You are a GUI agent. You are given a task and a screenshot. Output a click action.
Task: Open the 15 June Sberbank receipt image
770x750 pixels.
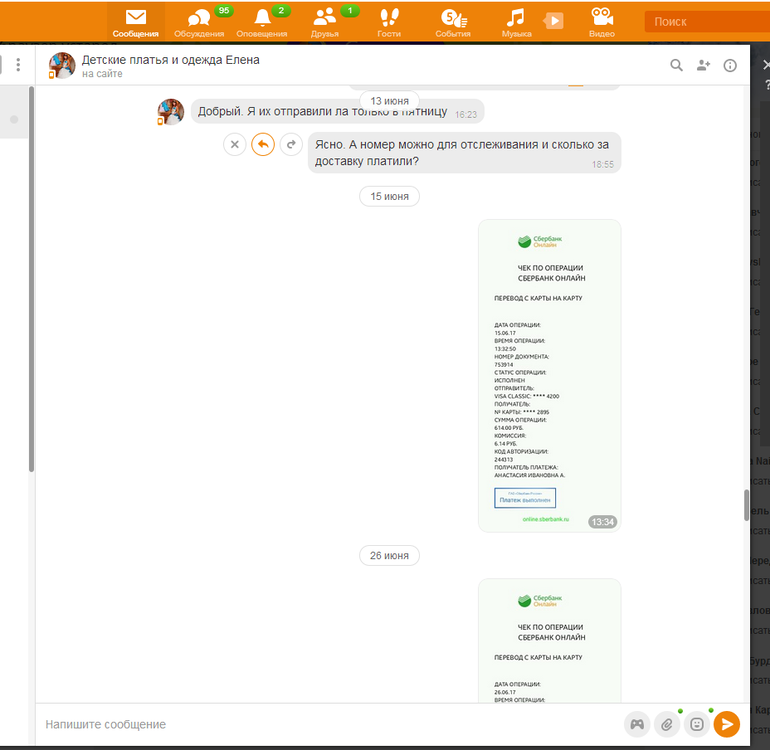point(549,375)
